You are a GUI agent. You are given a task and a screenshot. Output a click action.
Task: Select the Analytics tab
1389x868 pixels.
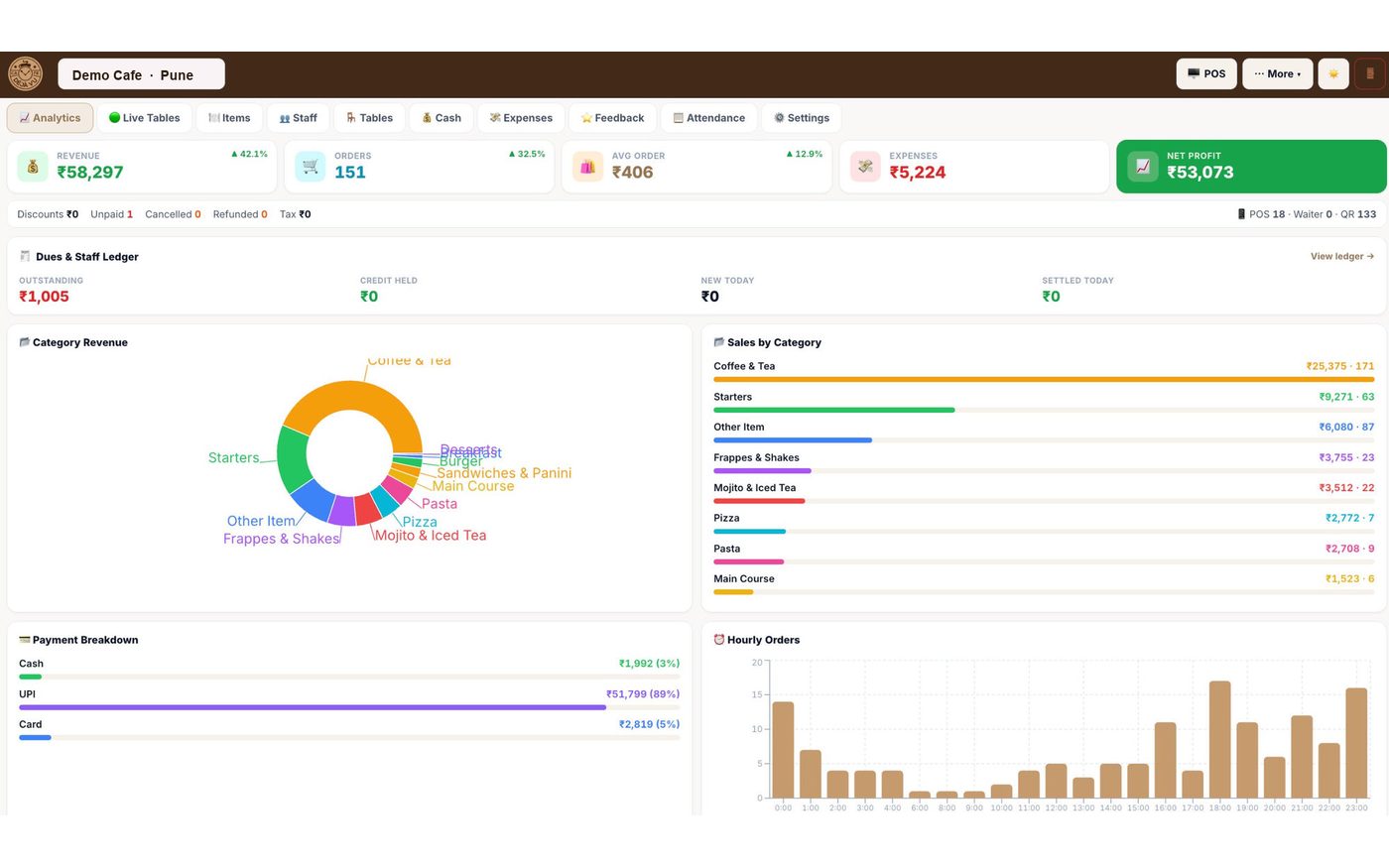50,118
